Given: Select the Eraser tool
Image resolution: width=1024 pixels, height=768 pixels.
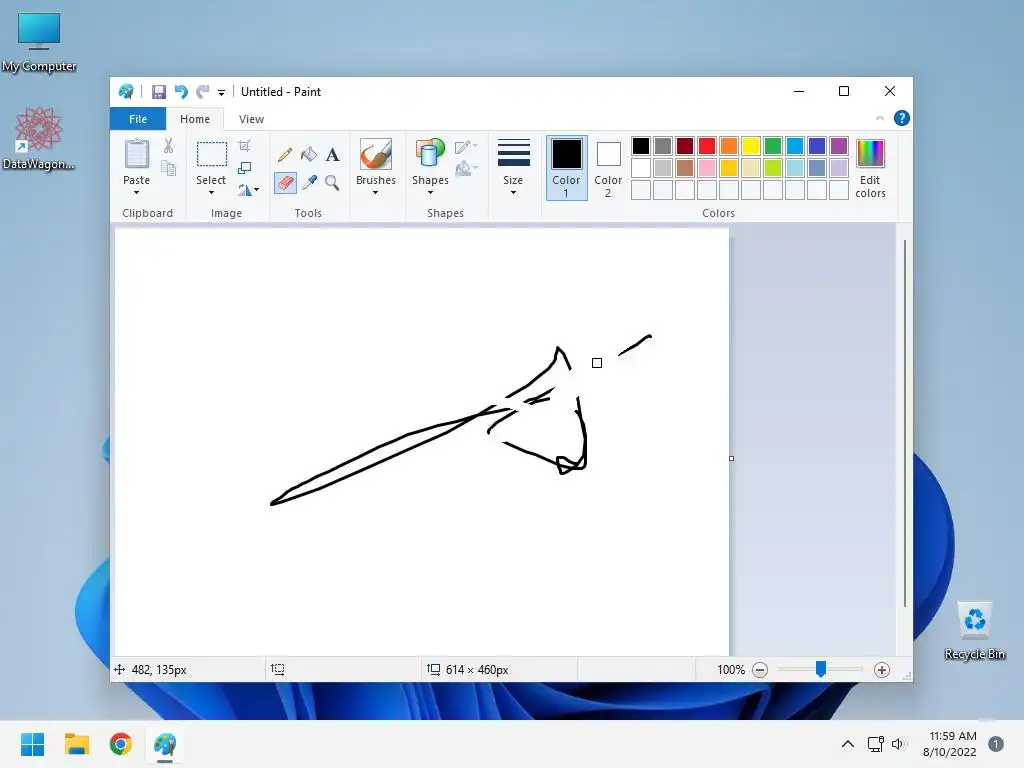Looking at the screenshot, I should 285,182.
